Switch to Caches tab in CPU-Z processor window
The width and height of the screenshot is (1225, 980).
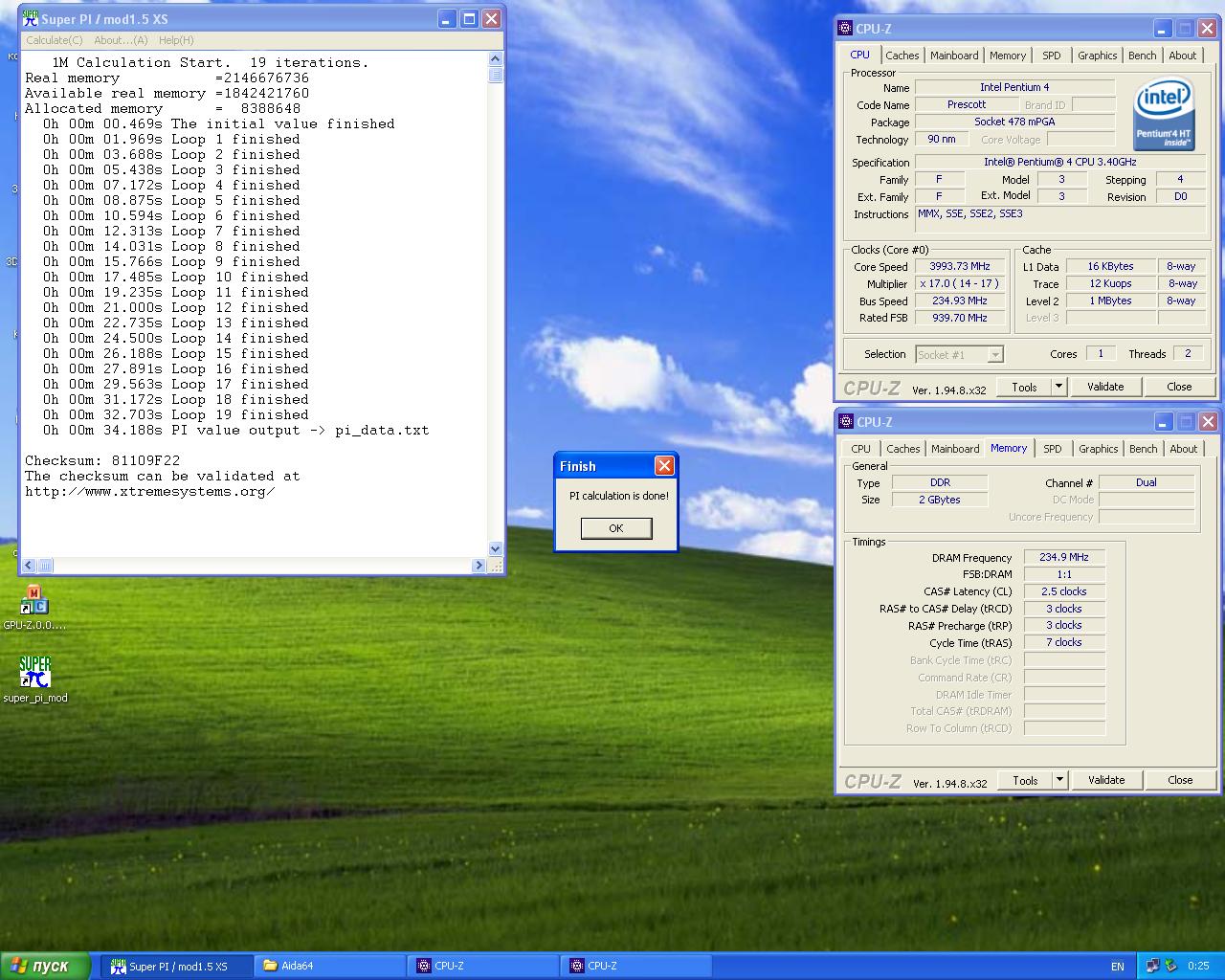(x=902, y=56)
